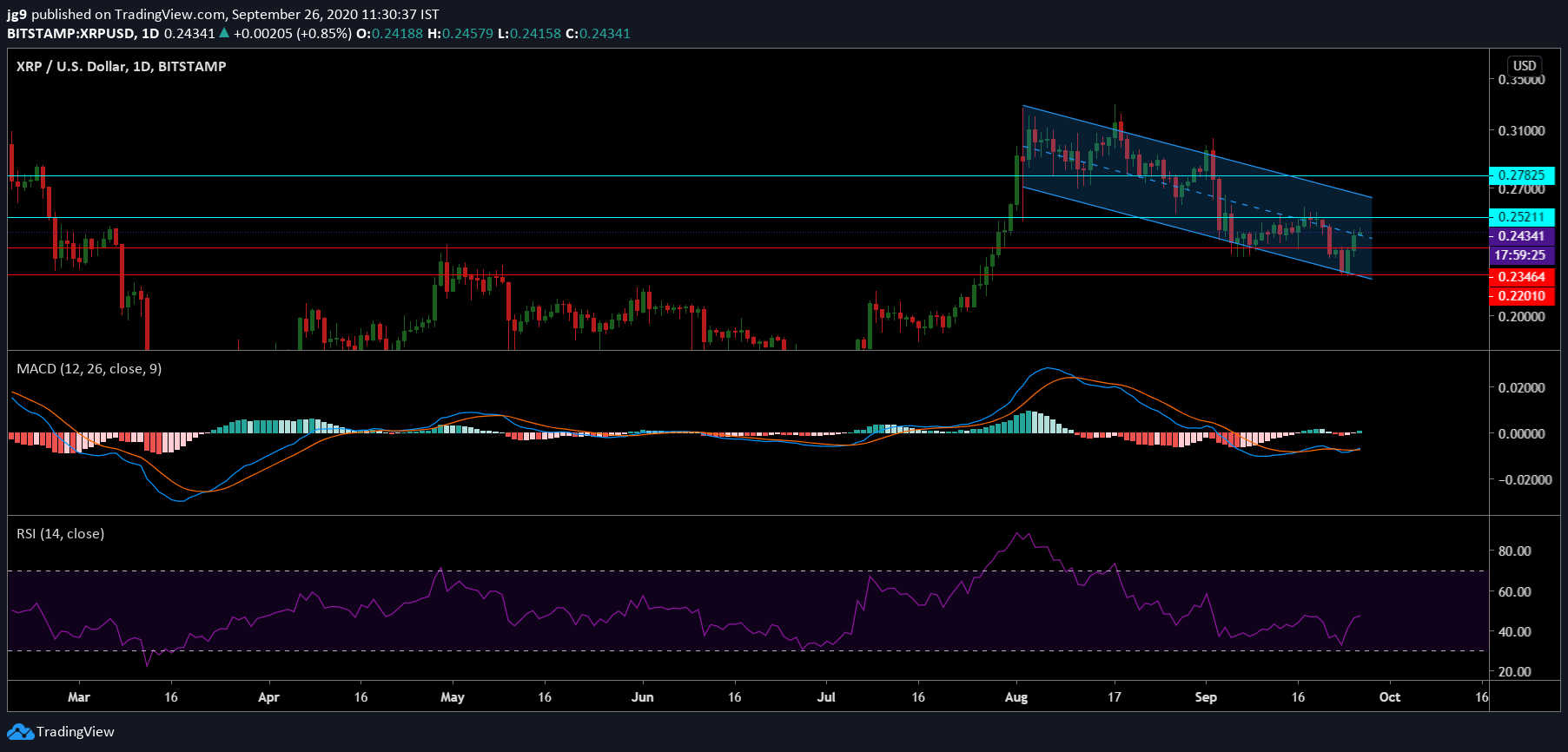Click the Jun label on time axis

(x=642, y=697)
